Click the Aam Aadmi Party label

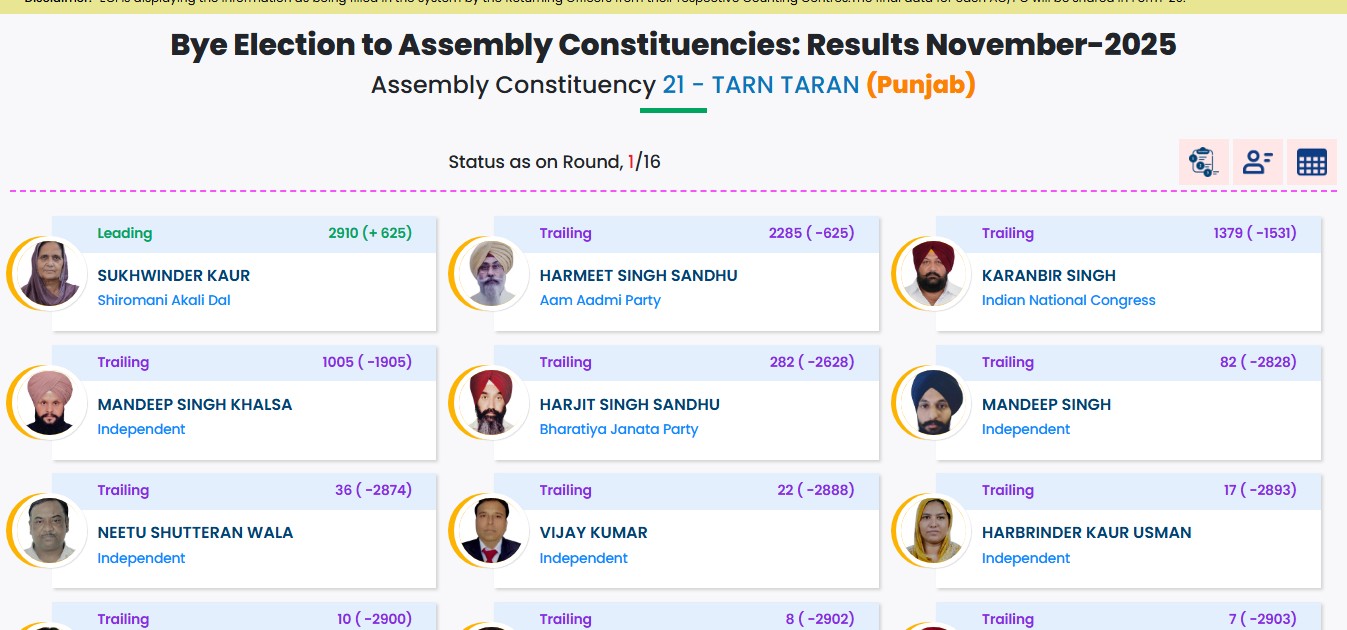click(600, 300)
